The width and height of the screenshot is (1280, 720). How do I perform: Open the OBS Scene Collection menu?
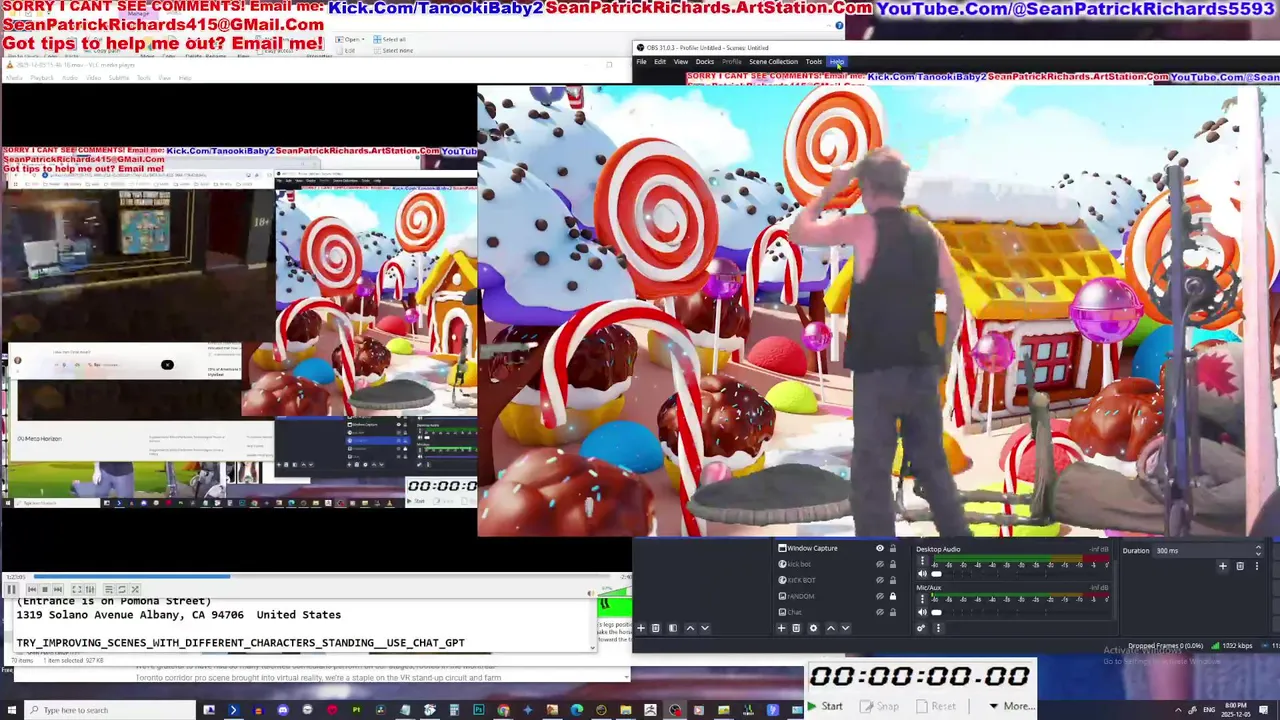[x=773, y=62]
